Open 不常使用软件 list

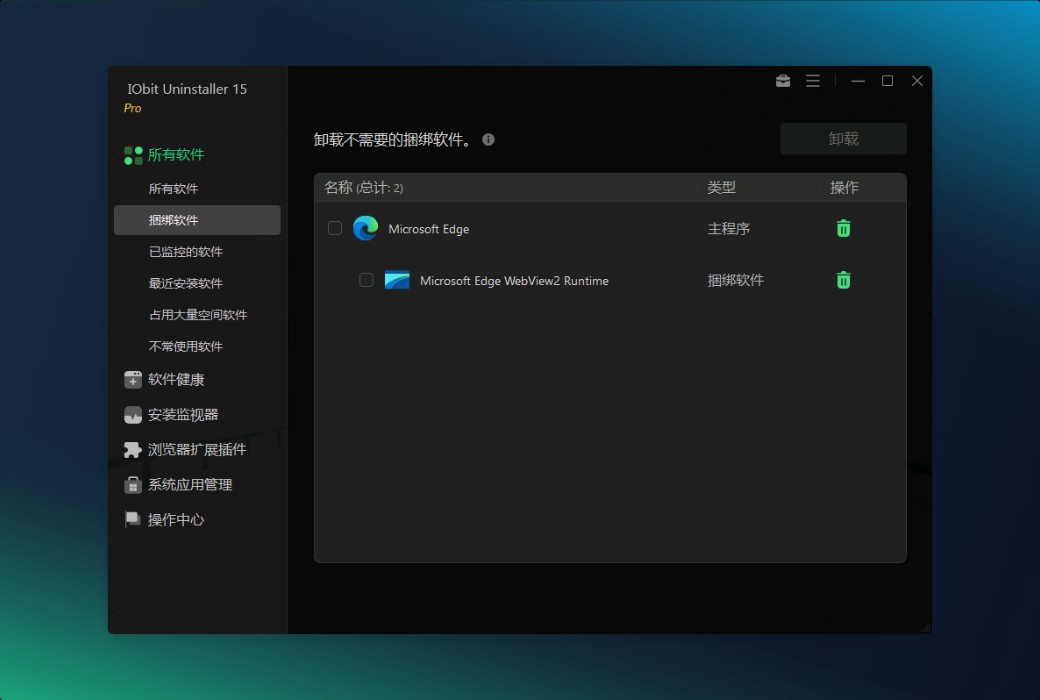coord(186,346)
